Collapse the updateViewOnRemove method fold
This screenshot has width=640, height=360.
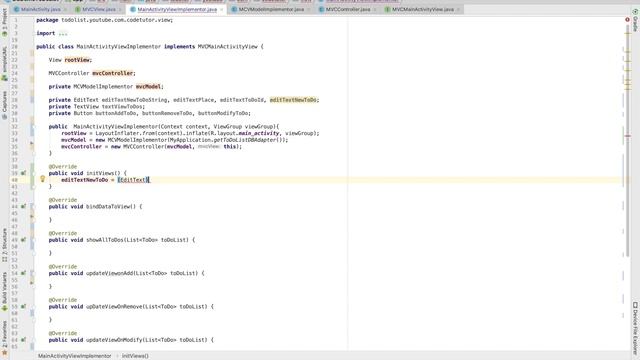coord(34,307)
